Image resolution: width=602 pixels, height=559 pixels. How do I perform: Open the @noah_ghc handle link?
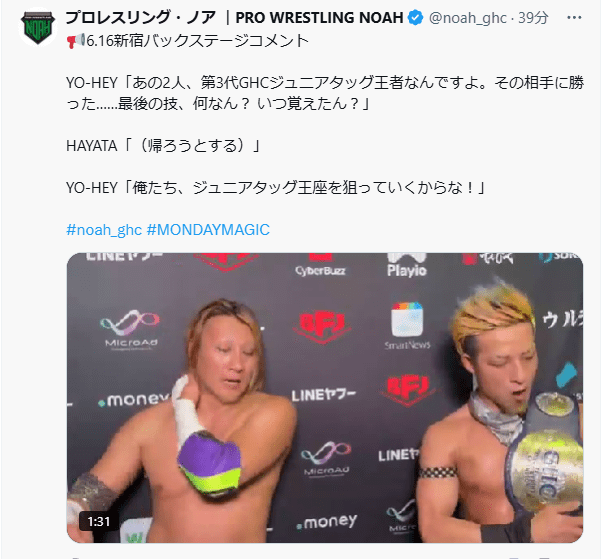pyautogui.click(x=467, y=18)
